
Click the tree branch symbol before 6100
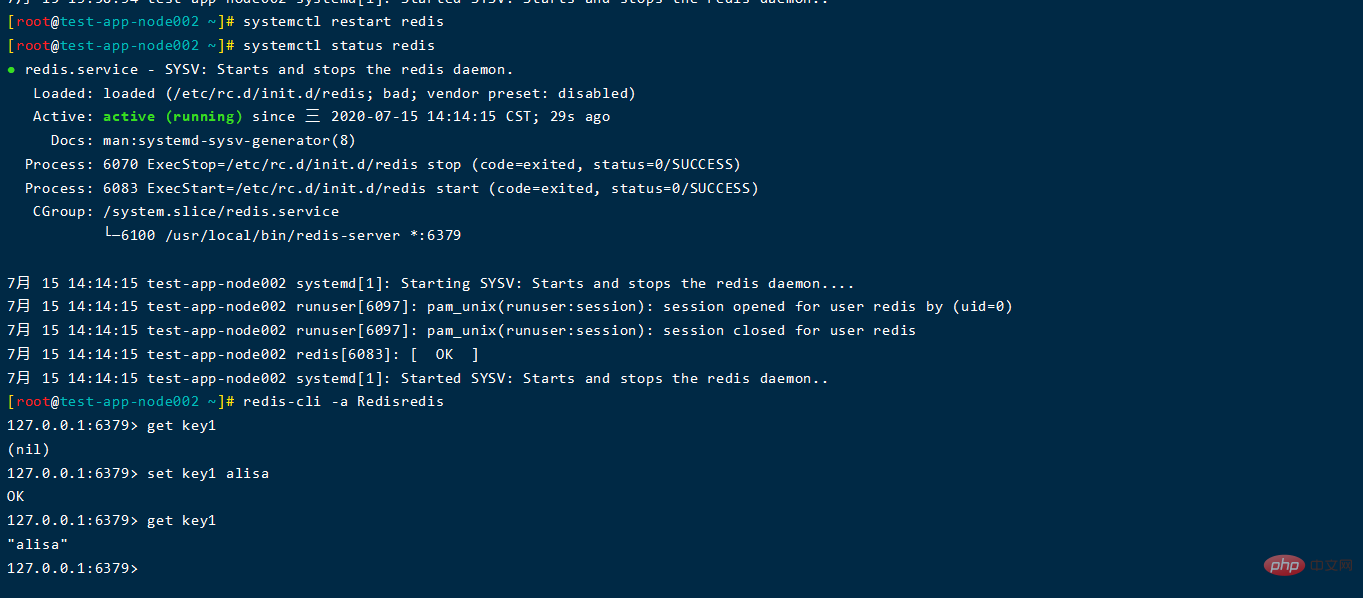point(111,235)
